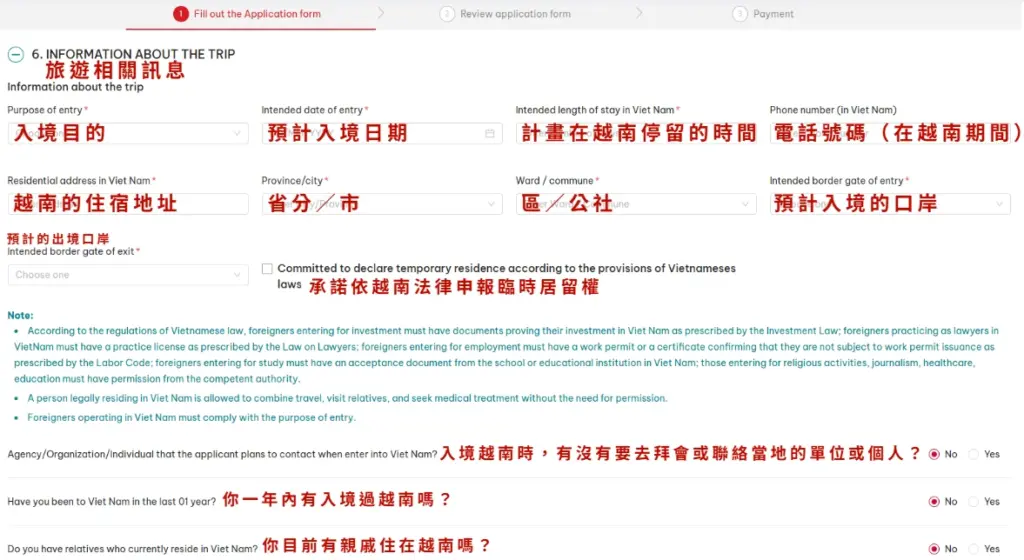Click the Residential address in Viet Nam field

tap(128, 204)
